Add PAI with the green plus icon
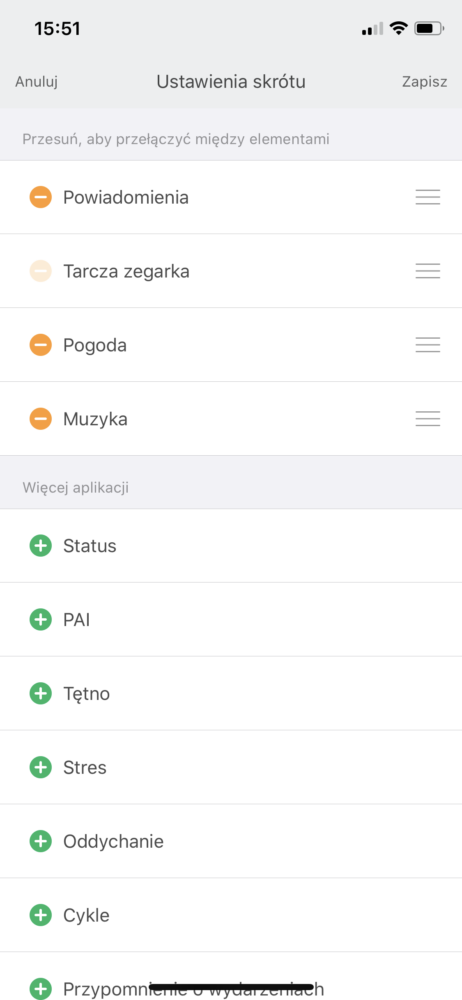Screen dimensions: 462x1000 coord(40,619)
